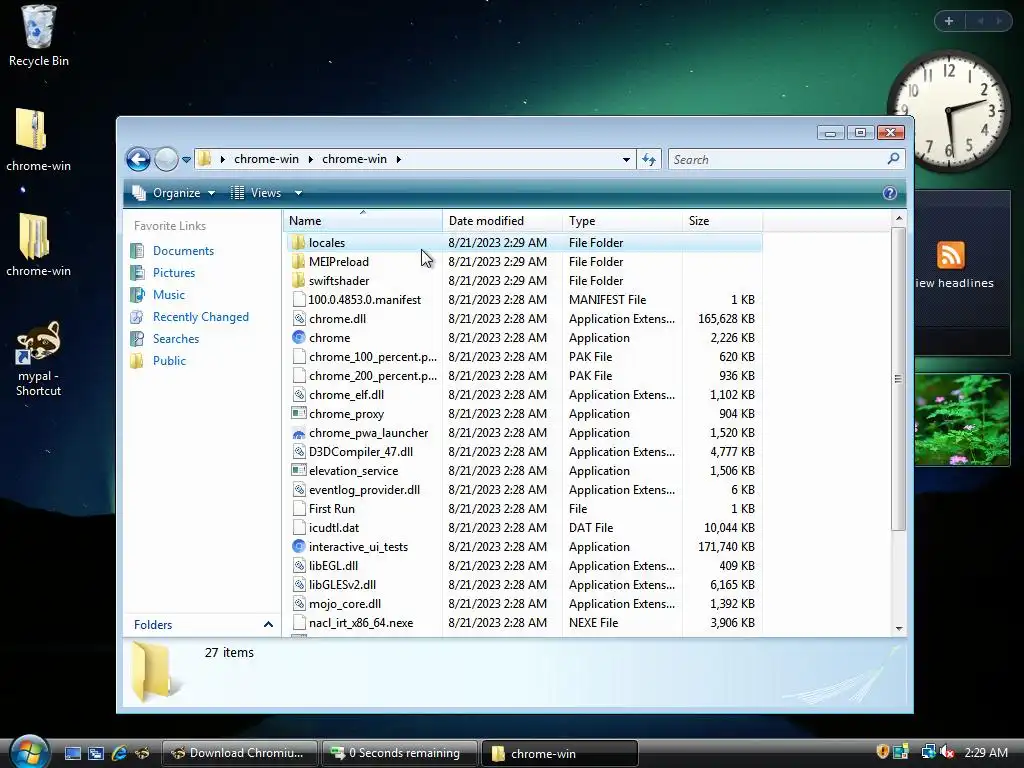The width and height of the screenshot is (1024, 768).
Task: Sort by the Size column header
Action: pos(722,221)
